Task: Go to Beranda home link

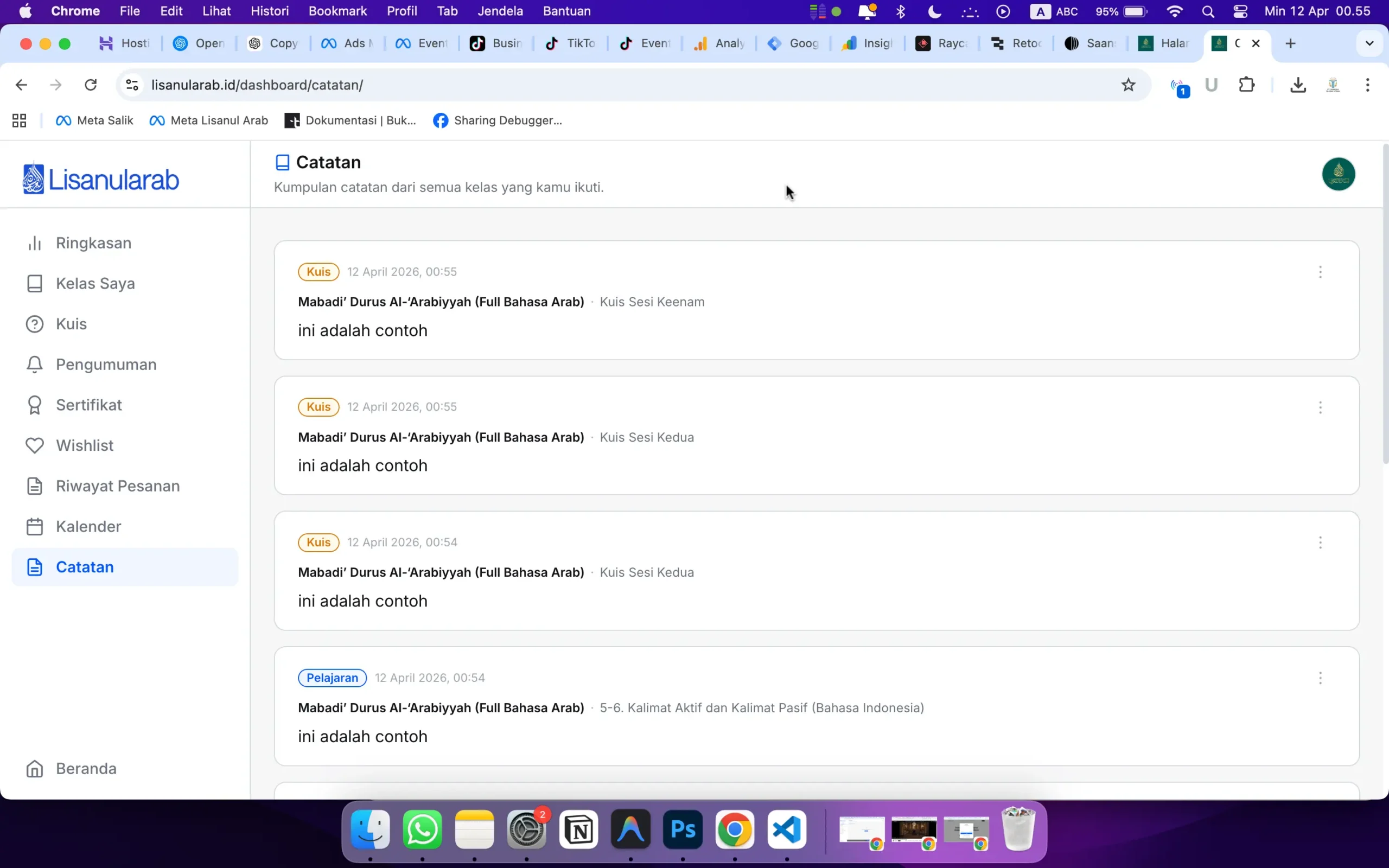Action: coord(86,768)
